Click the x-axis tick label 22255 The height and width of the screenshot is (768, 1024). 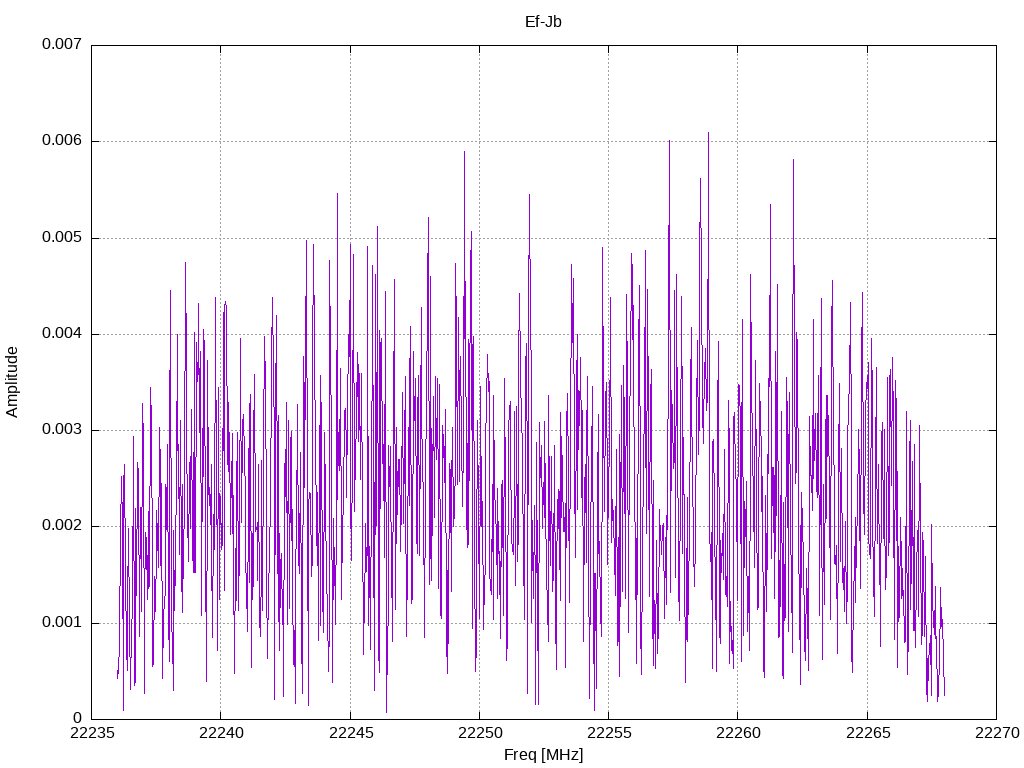[x=609, y=733]
